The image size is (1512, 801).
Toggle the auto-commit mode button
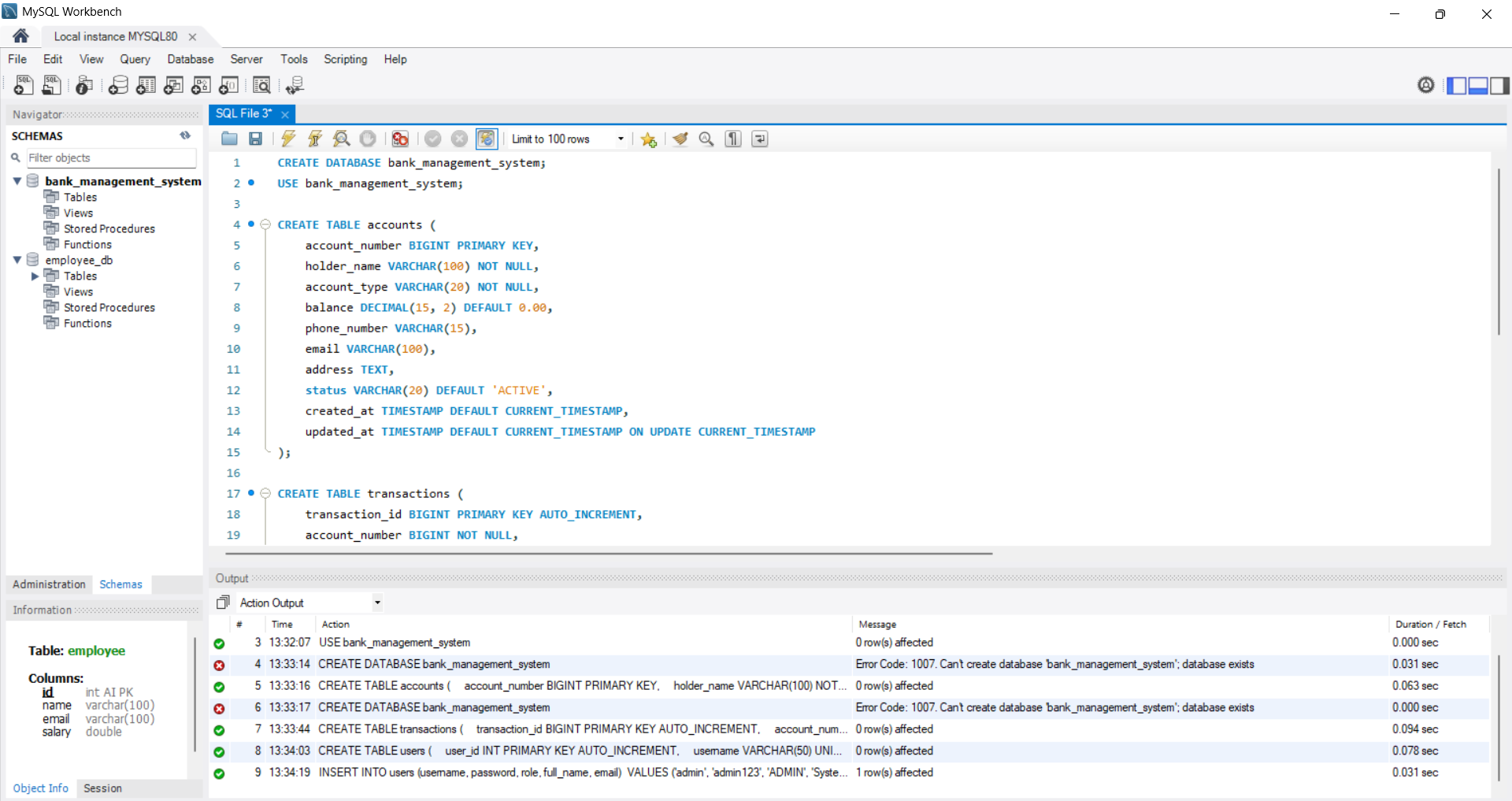tap(487, 139)
